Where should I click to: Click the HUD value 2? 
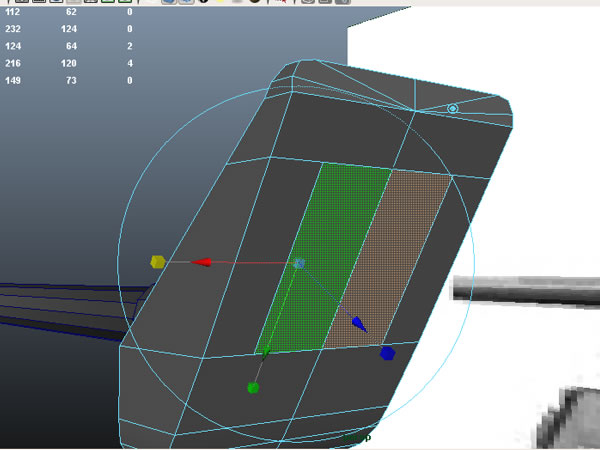130,46
